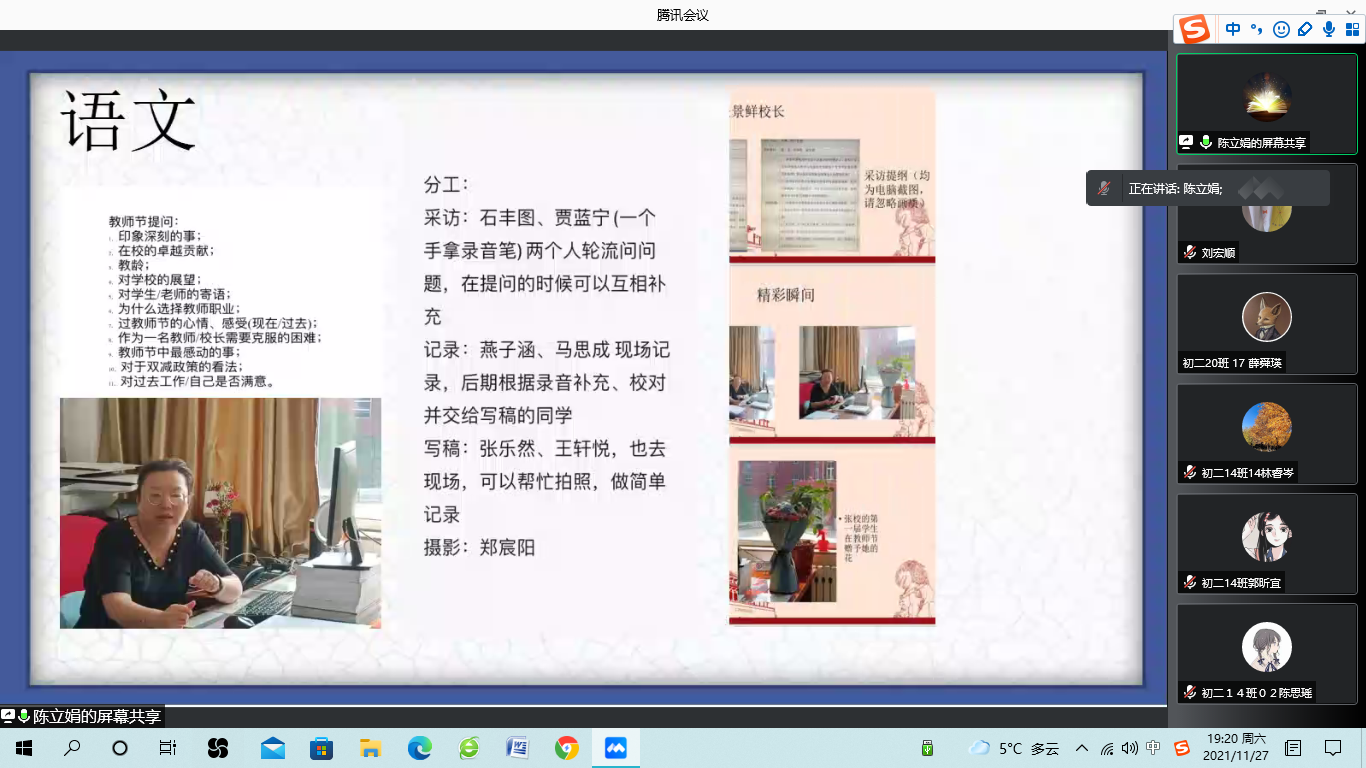Viewport: 1366px width, 768px height.
Task: Click 刘宏顺's muted microphone icon
Action: pos(1190,253)
